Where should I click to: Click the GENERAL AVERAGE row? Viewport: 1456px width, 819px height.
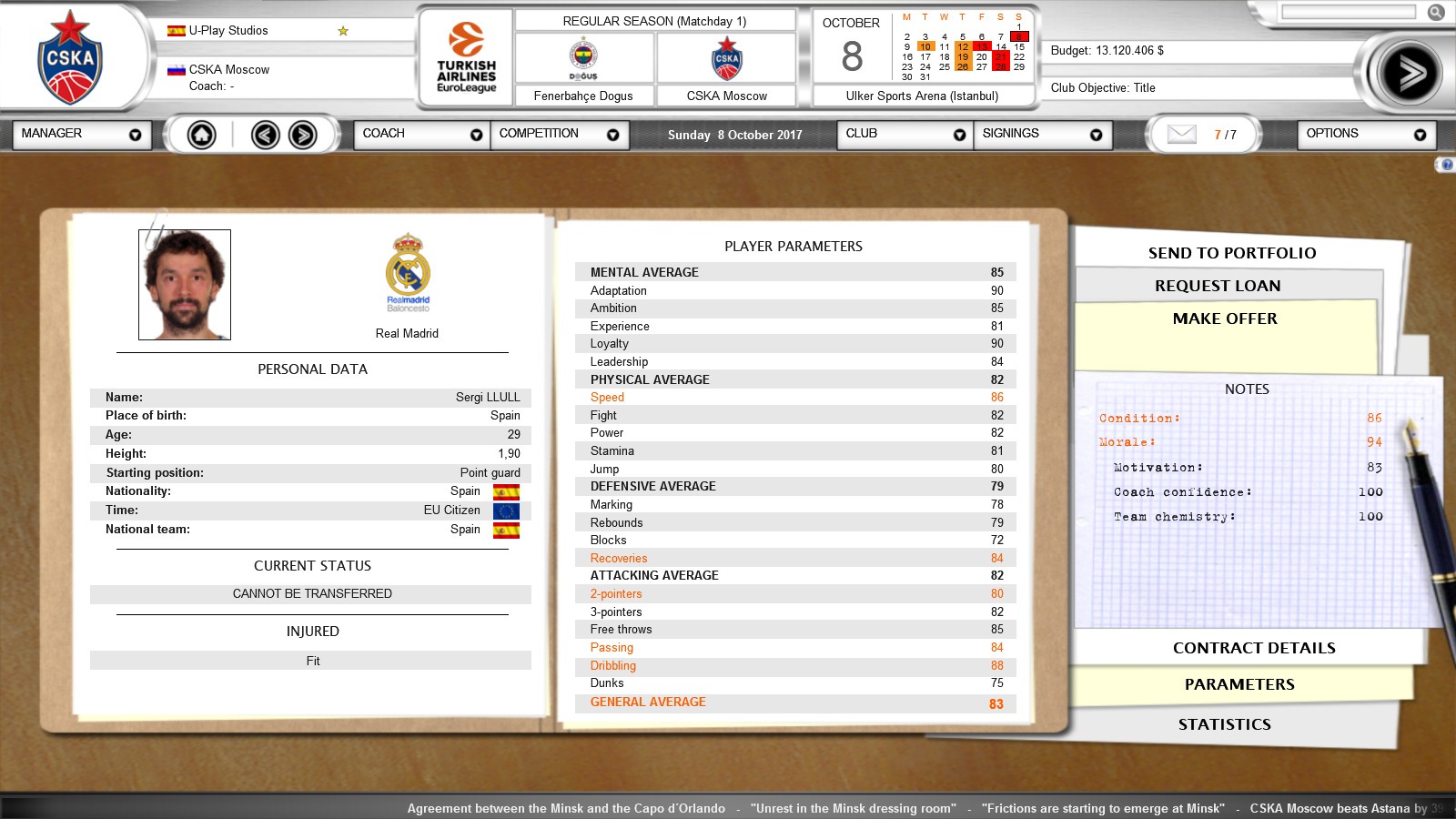[x=795, y=703]
